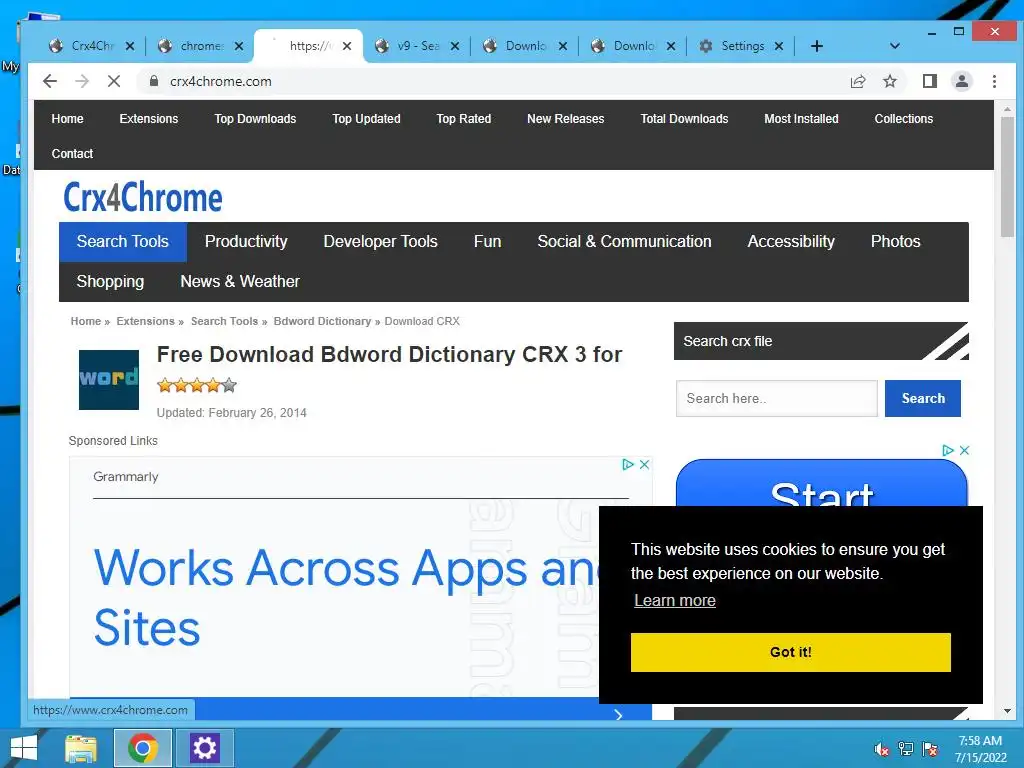
Task: Open Extensions in the top navigation
Action: [x=149, y=119]
